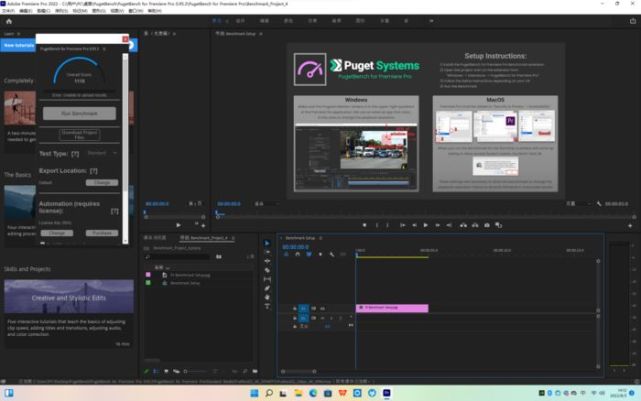This screenshot has width=641, height=401.
Task: Adjust Project panel thumbnail zoom slider
Action: tap(197, 372)
